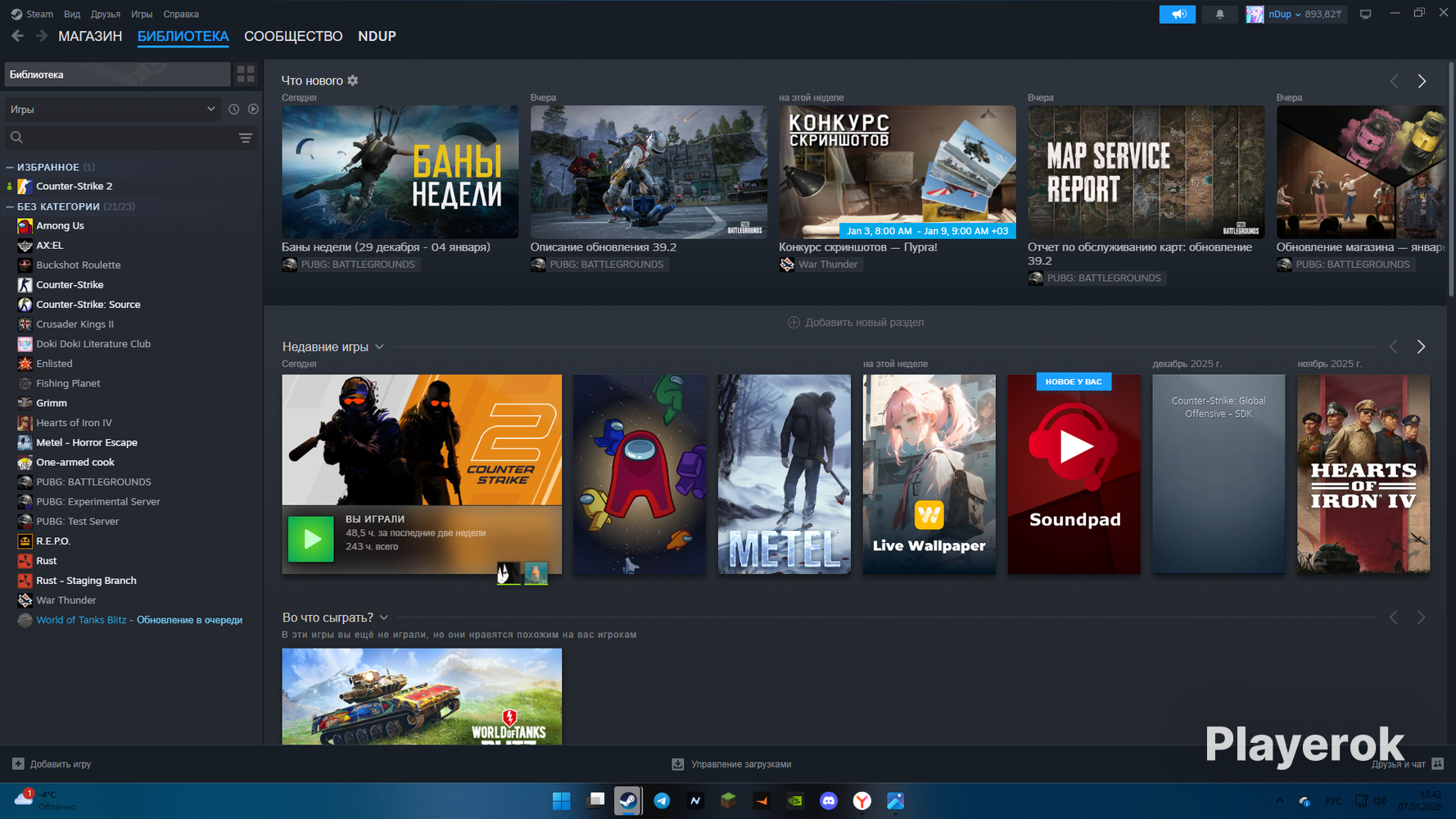Open the Among Us cover in recent games
Screen dimensions: 1456x819
[640, 474]
